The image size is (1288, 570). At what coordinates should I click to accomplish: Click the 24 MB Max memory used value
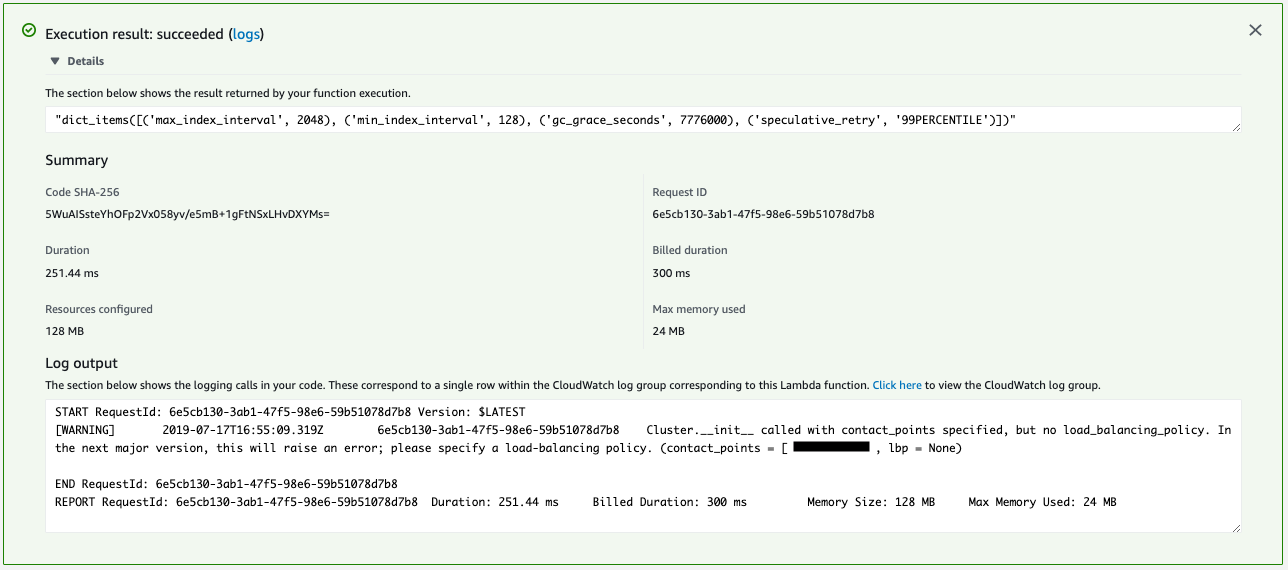[668, 331]
